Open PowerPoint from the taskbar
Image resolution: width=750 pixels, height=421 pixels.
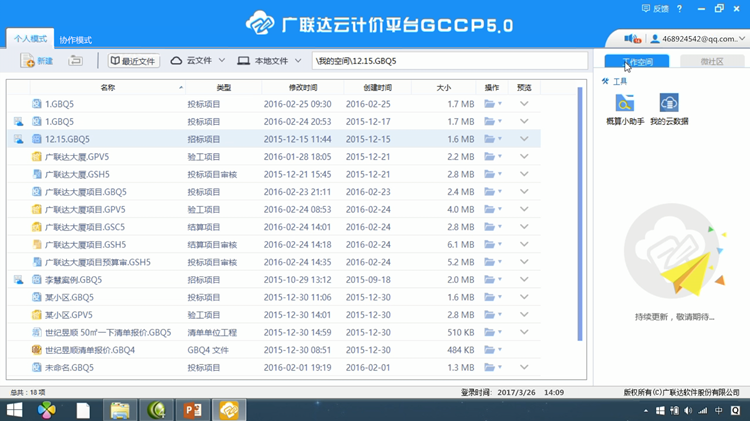(192, 410)
